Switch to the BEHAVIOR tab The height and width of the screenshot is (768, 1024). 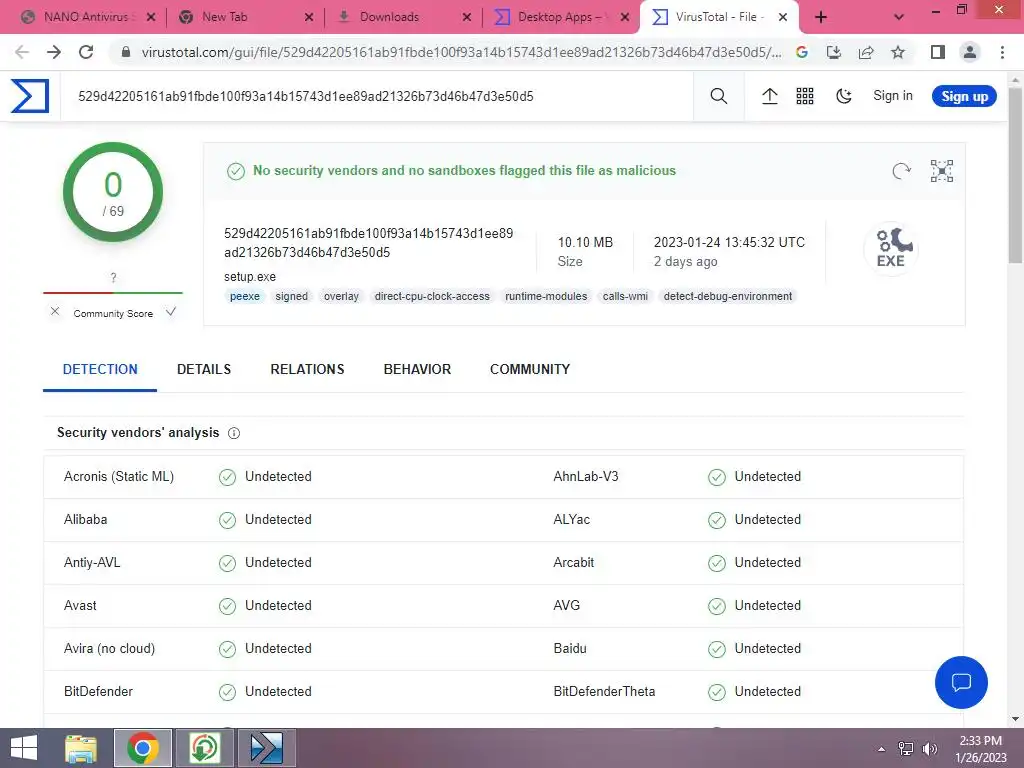417,370
